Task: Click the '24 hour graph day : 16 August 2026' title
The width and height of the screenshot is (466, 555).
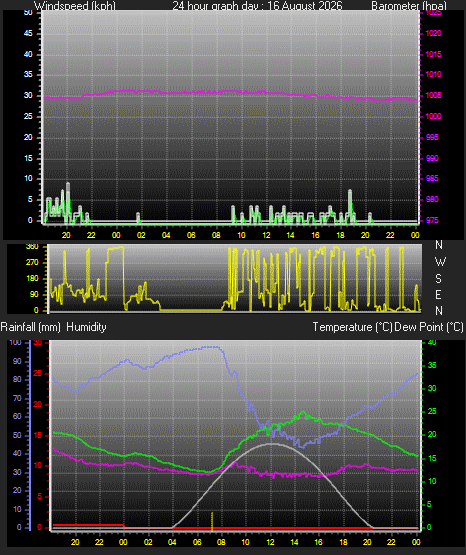Action: (x=257, y=6)
